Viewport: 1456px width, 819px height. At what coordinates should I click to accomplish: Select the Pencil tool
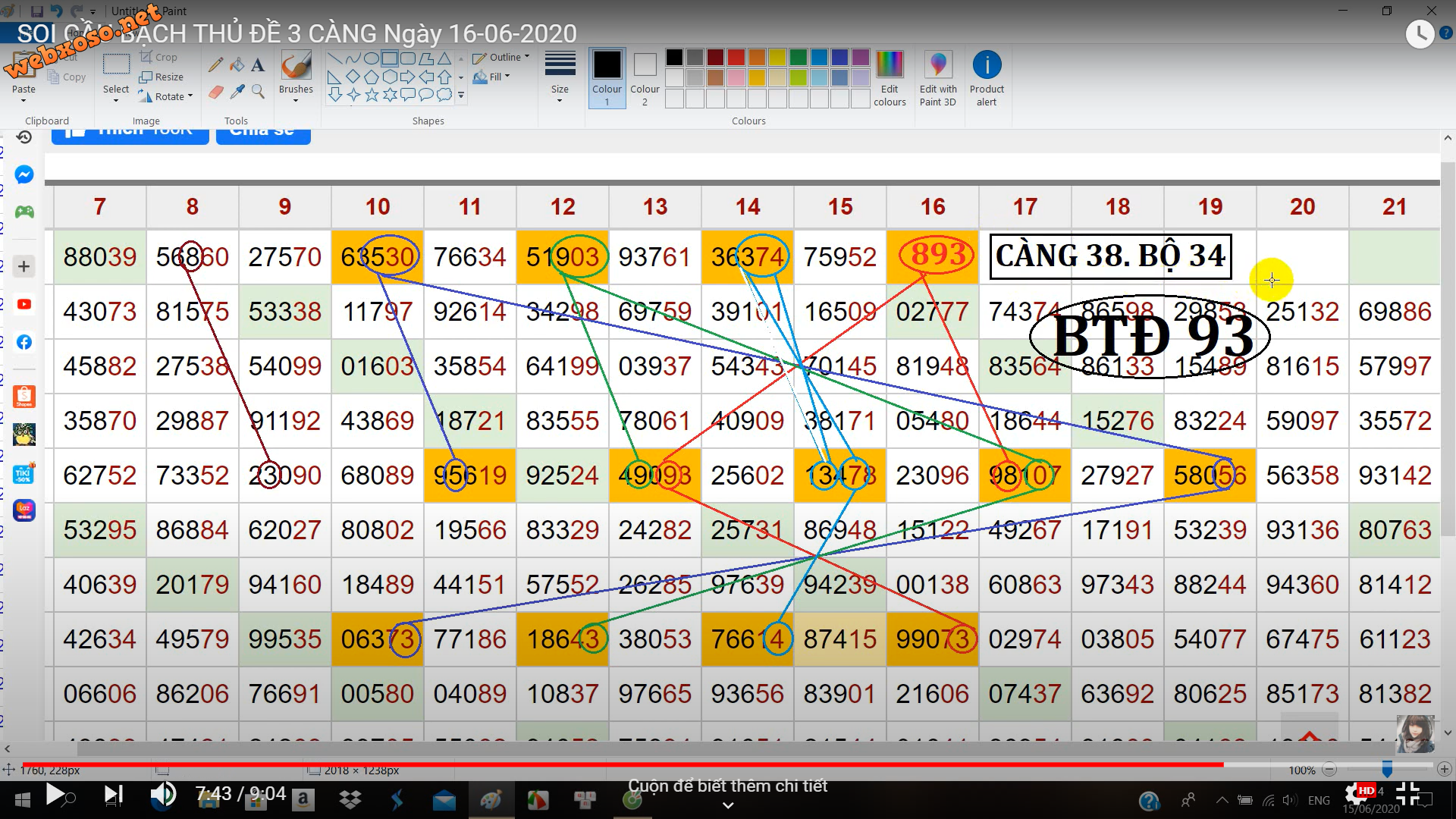(x=215, y=65)
